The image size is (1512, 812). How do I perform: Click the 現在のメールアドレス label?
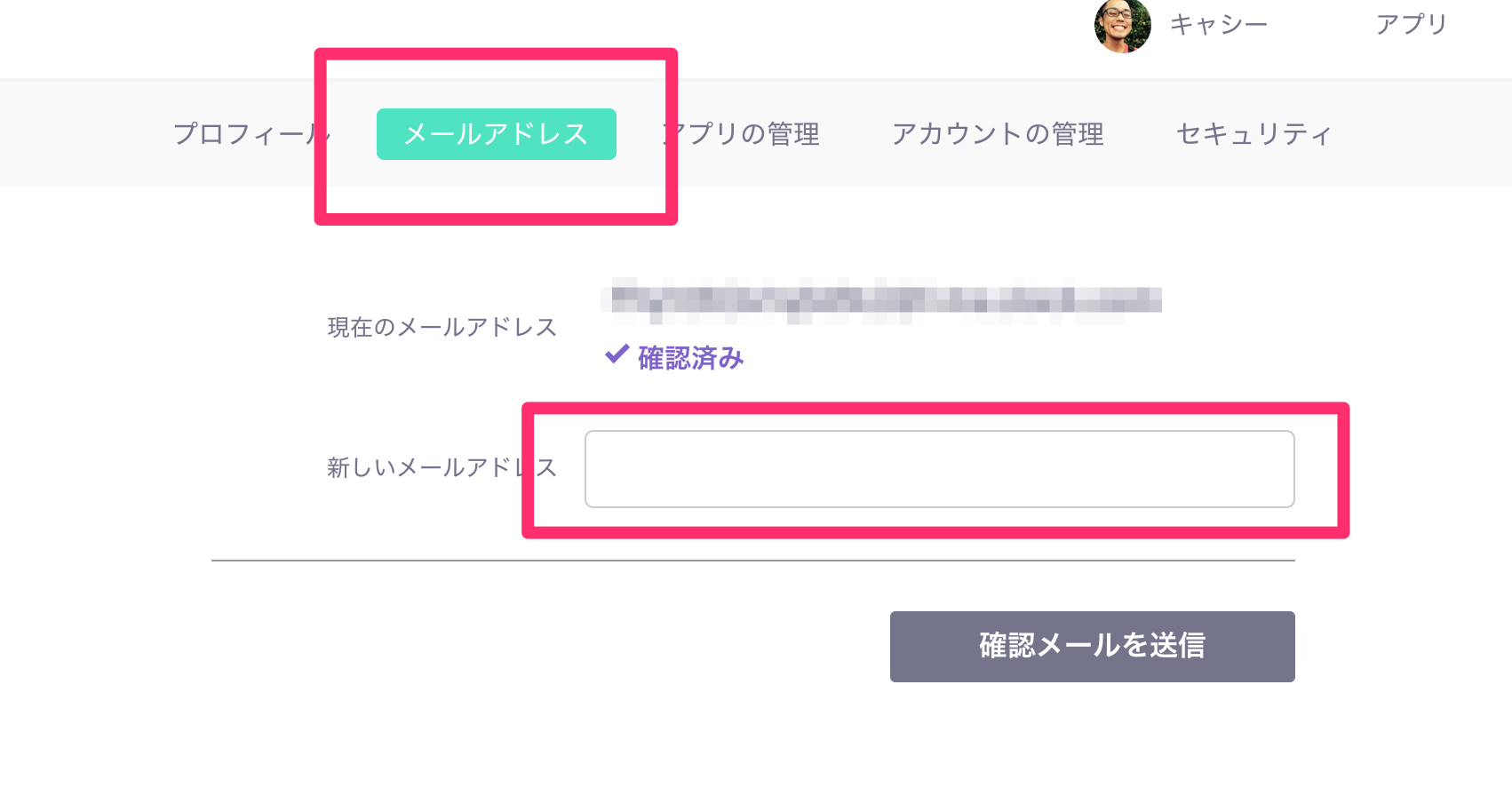pyautogui.click(x=442, y=326)
